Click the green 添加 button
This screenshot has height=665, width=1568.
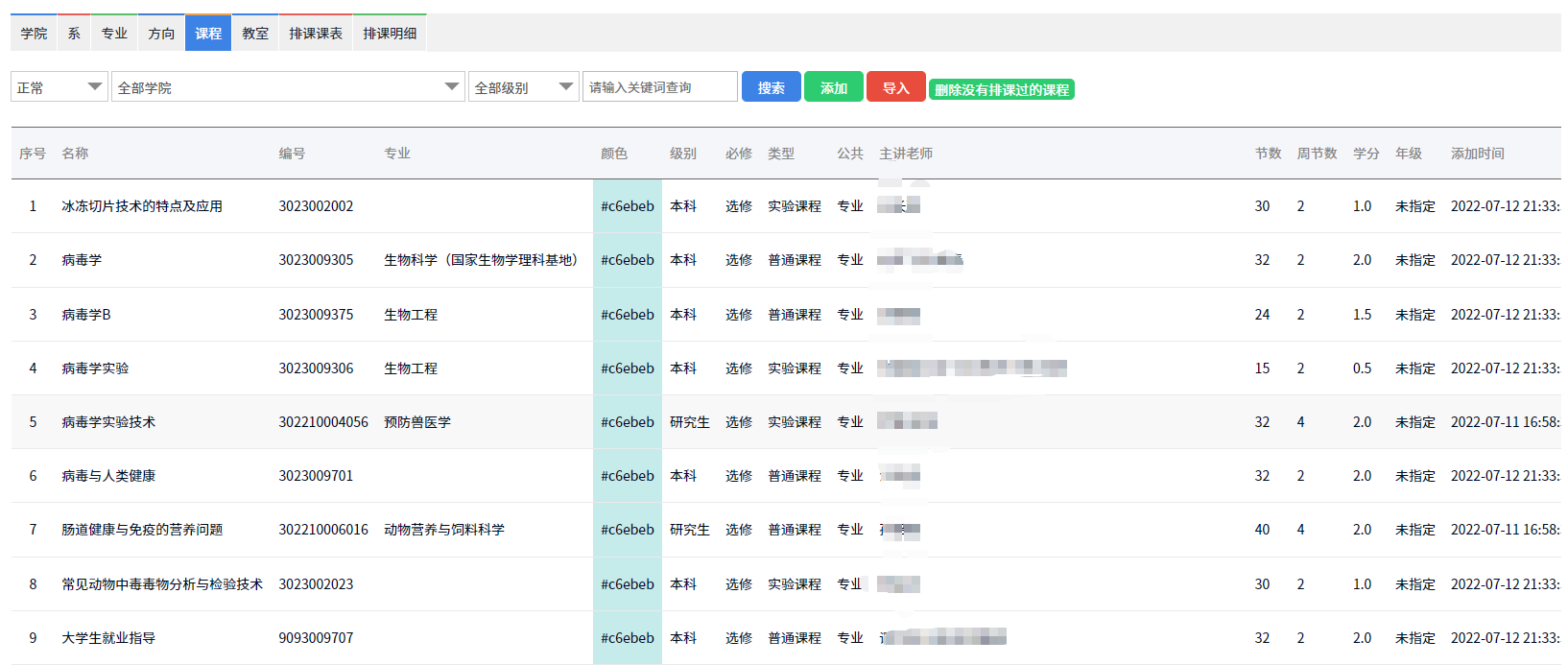tap(834, 86)
